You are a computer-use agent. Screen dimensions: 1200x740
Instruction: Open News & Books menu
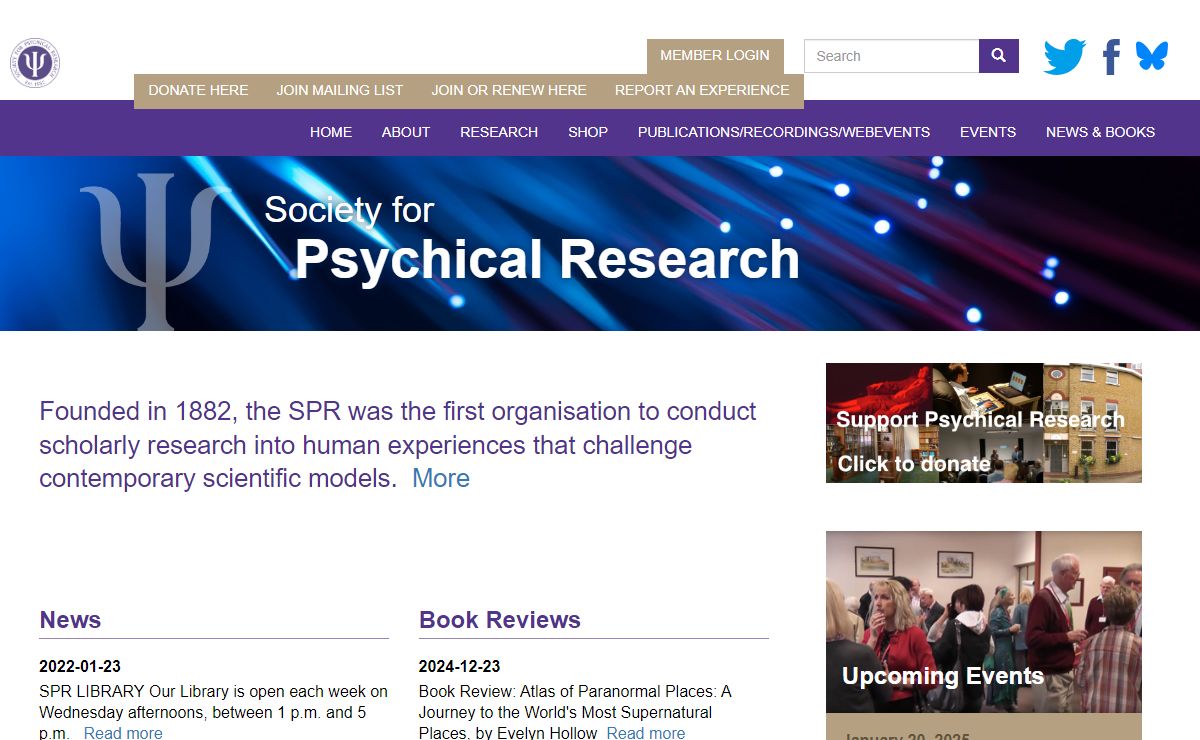(x=1100, y=132)
